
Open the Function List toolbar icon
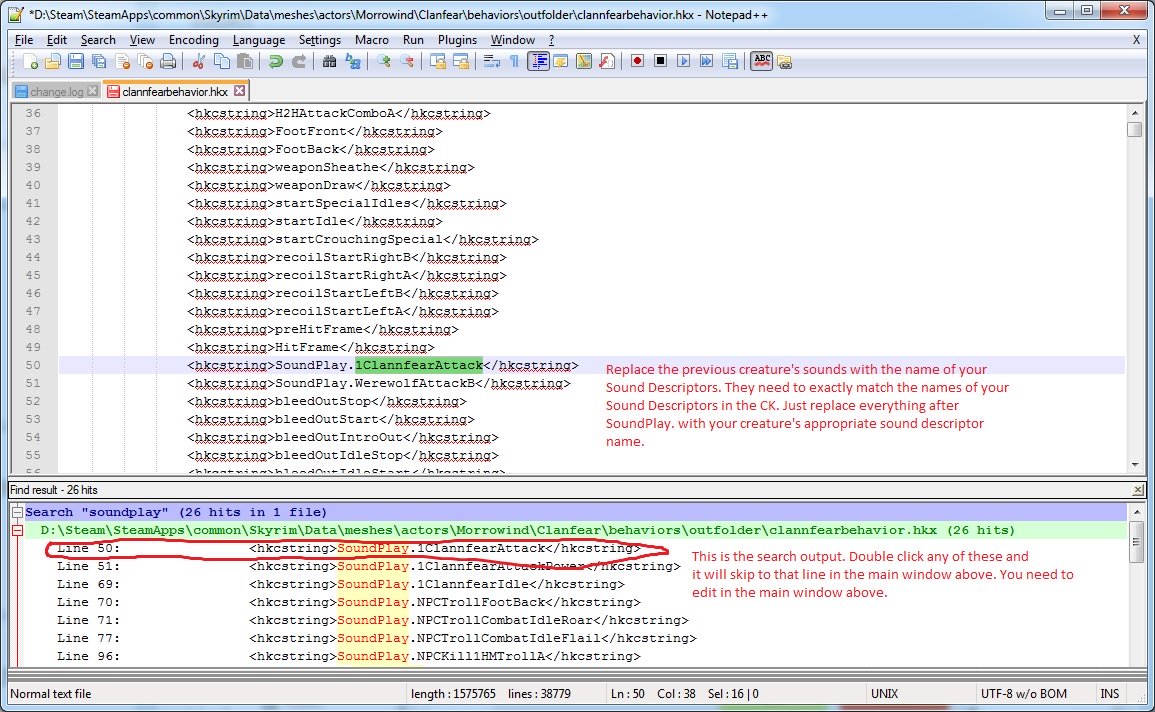606,62
